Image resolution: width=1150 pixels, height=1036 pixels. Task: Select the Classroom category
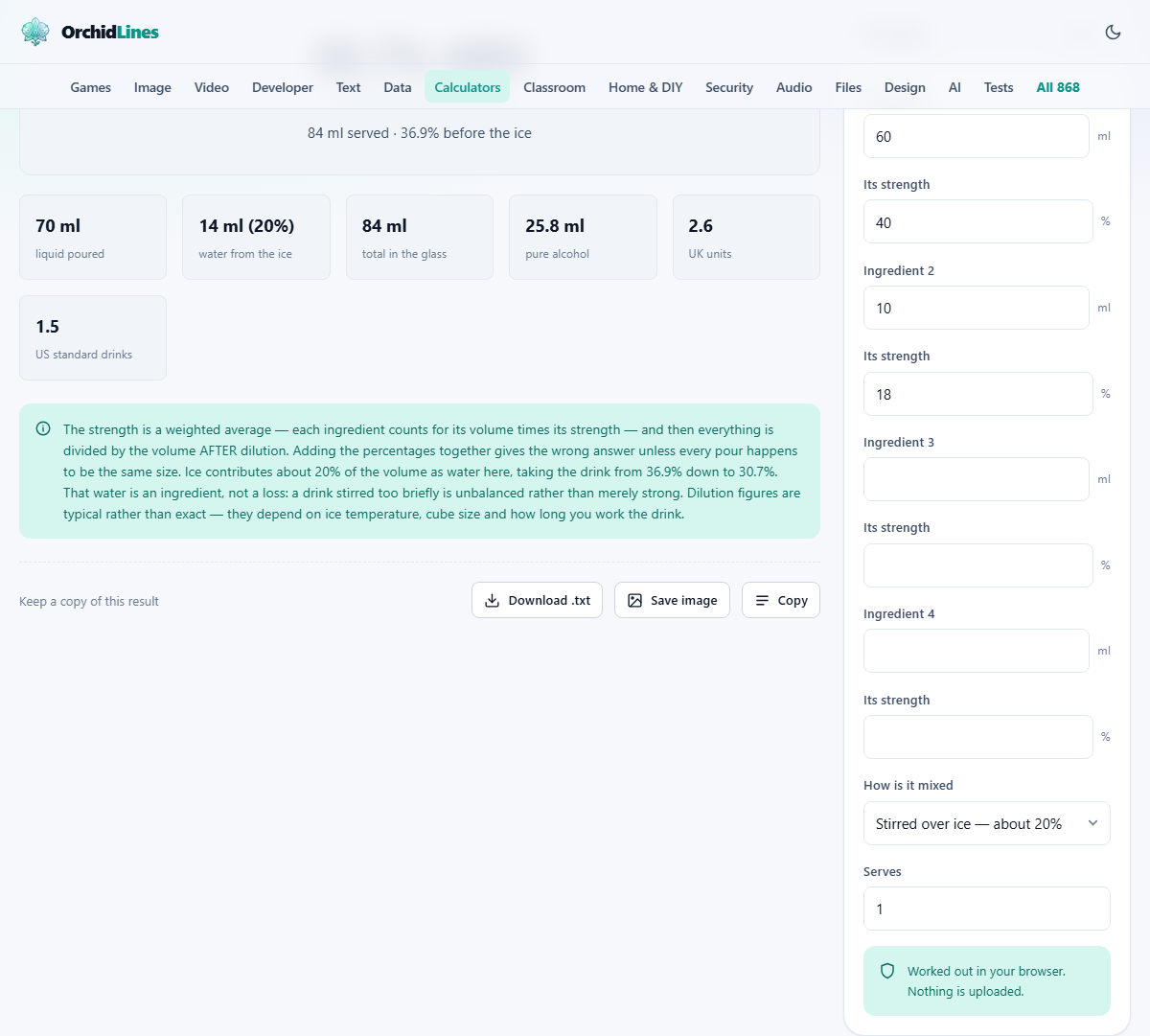pos(554,87)
